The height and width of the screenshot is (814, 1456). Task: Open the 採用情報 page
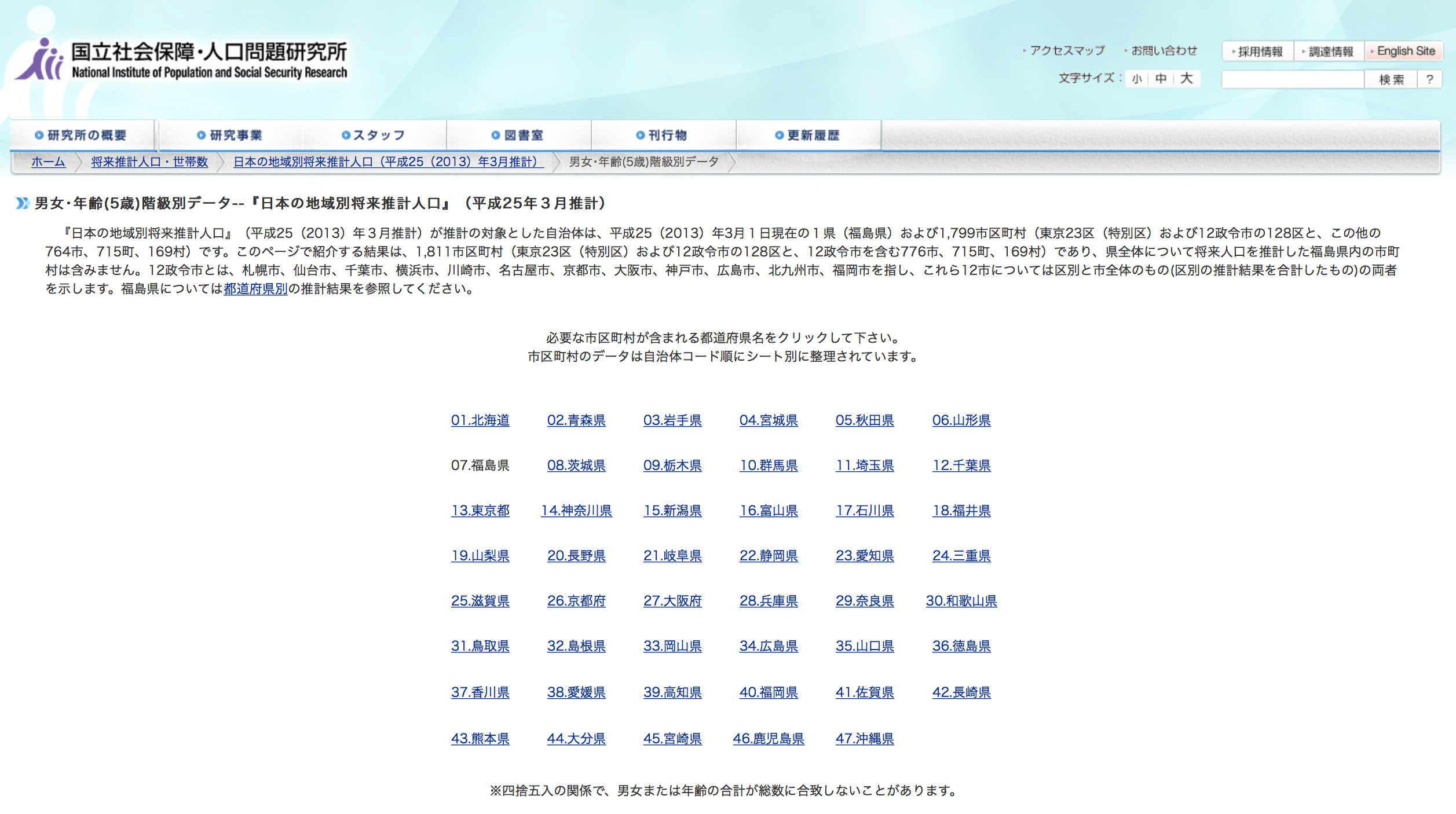pos(1259,52)
